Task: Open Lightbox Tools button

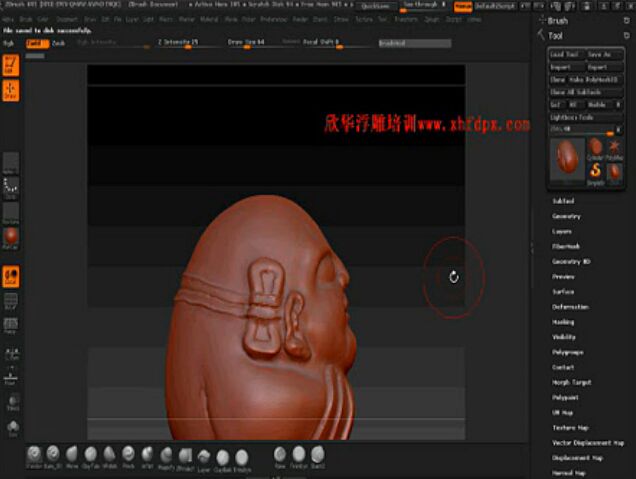Action: click(x=586, y=117)
